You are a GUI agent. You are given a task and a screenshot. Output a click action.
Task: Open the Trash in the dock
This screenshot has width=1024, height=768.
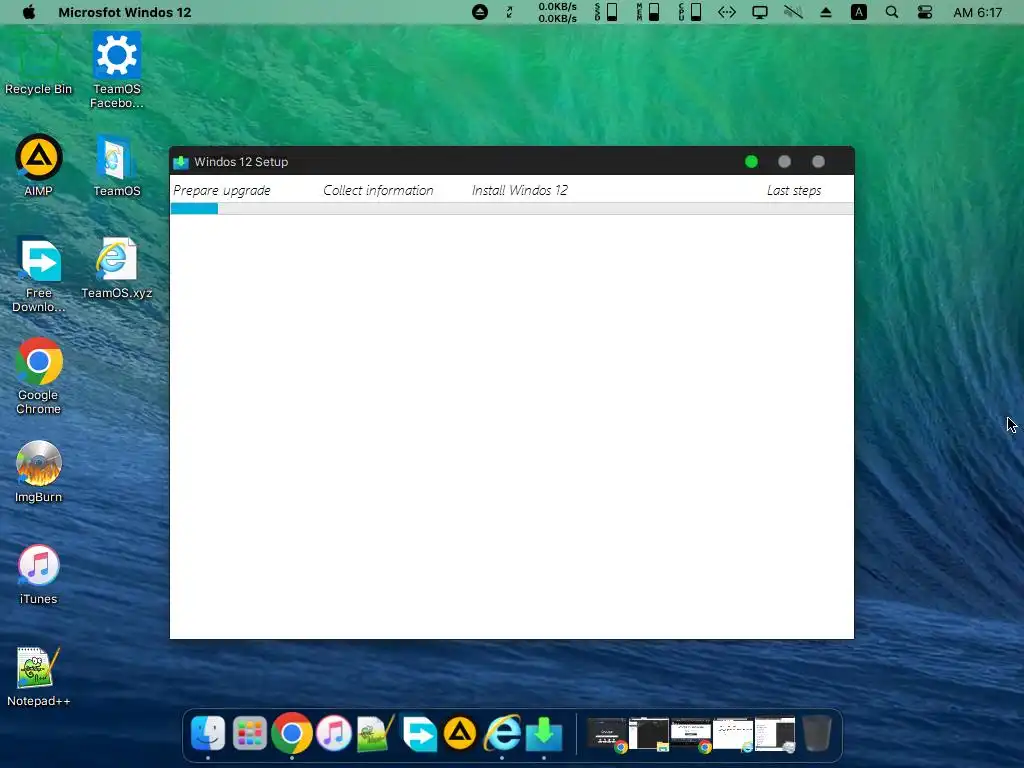coord(816,733)
